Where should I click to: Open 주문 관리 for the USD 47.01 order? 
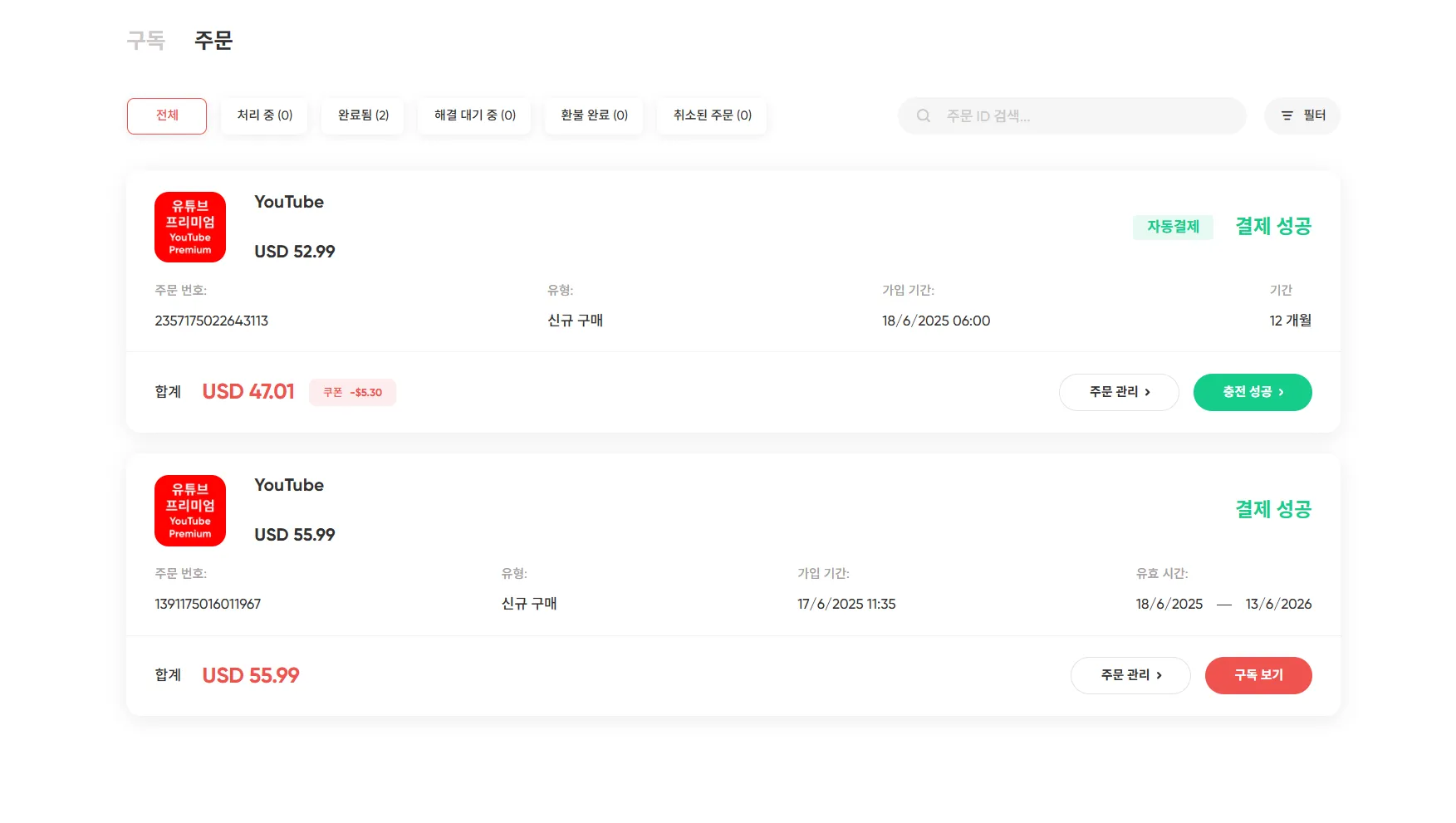point(1119,392)
